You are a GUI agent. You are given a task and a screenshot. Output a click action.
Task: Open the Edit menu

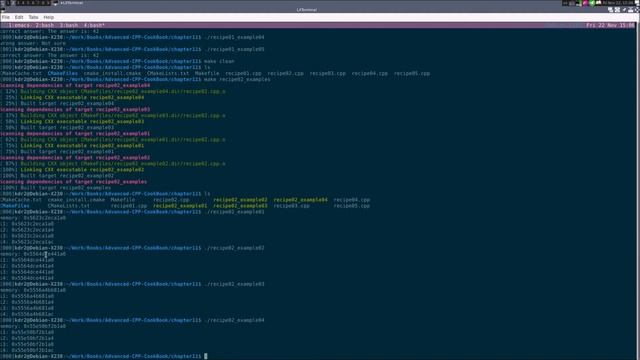click(19, 17)
